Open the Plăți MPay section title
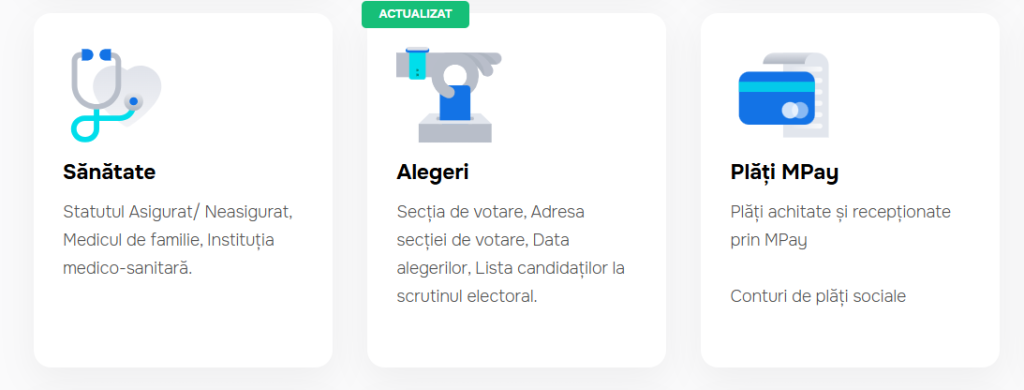 (x=784, y=172)
